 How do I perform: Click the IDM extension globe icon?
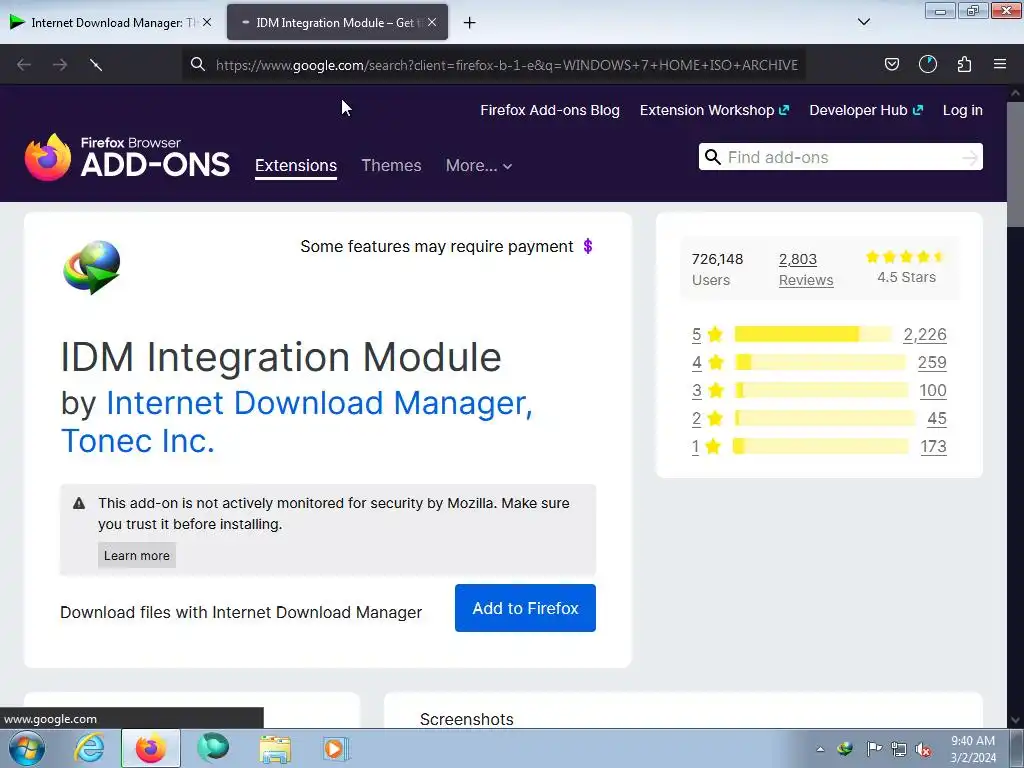click(91, 268)
